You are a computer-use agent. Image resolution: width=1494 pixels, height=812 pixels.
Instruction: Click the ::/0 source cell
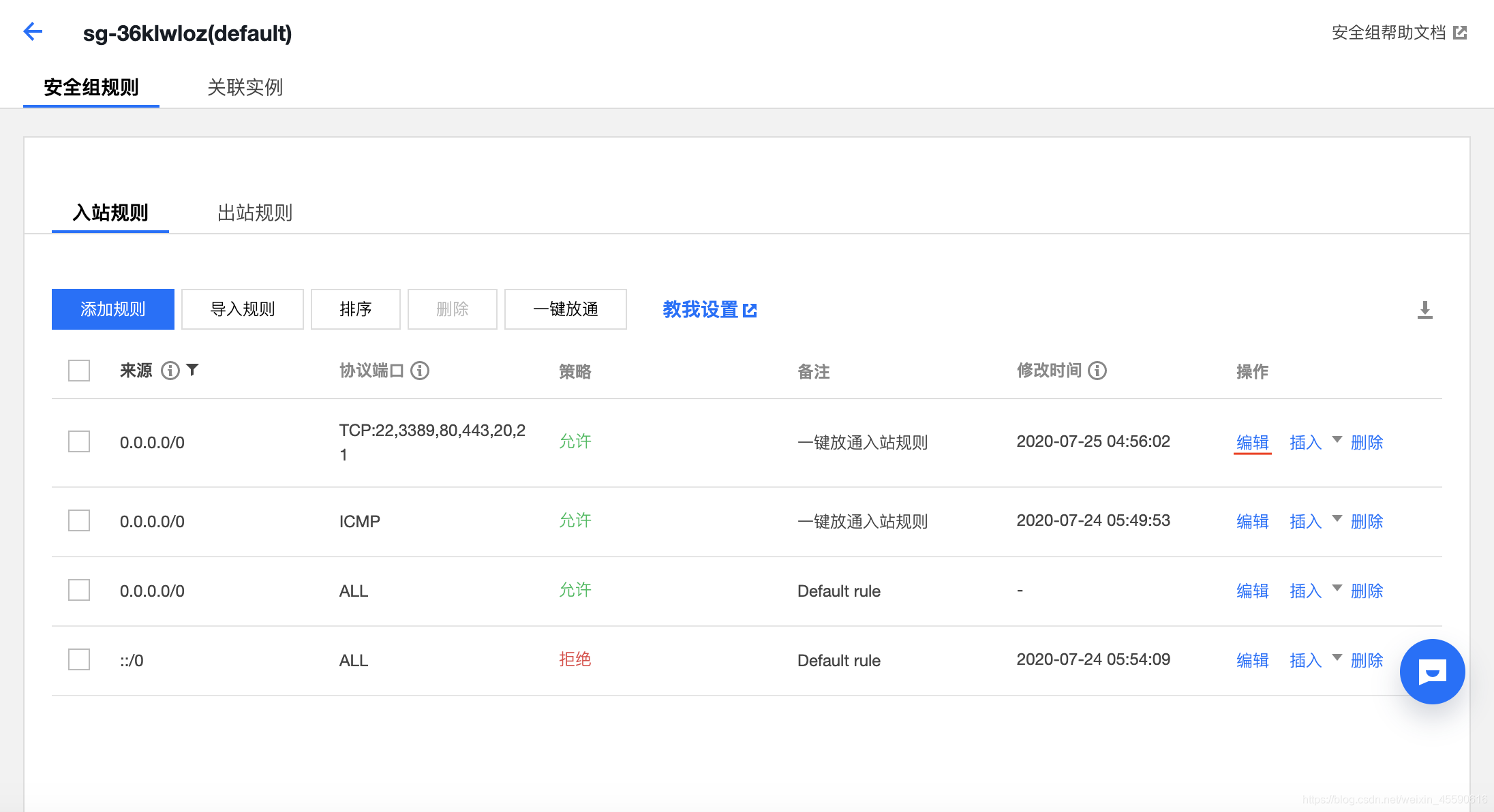pyautogui.click(x=132, y=661)
